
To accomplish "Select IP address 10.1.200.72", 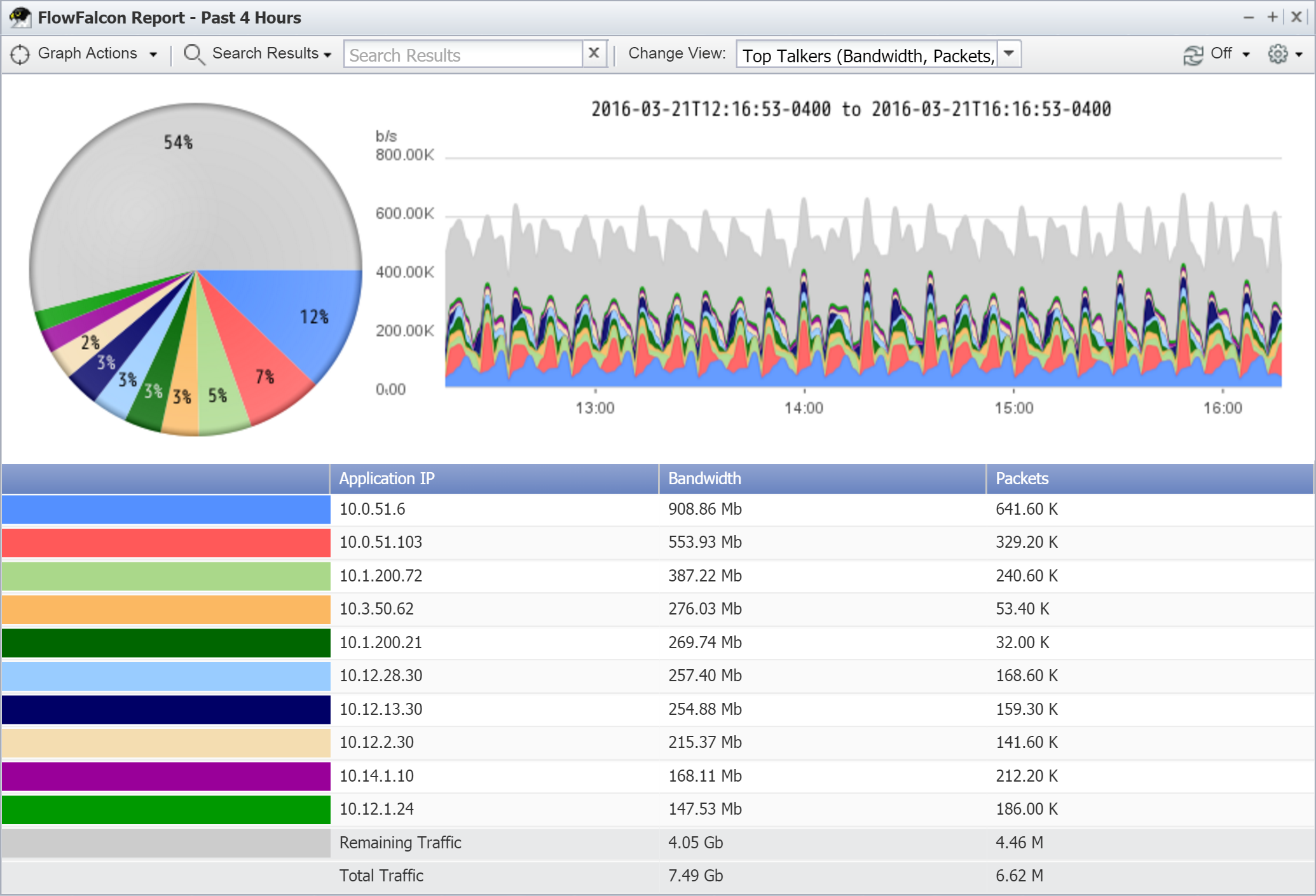I will 380,576.
